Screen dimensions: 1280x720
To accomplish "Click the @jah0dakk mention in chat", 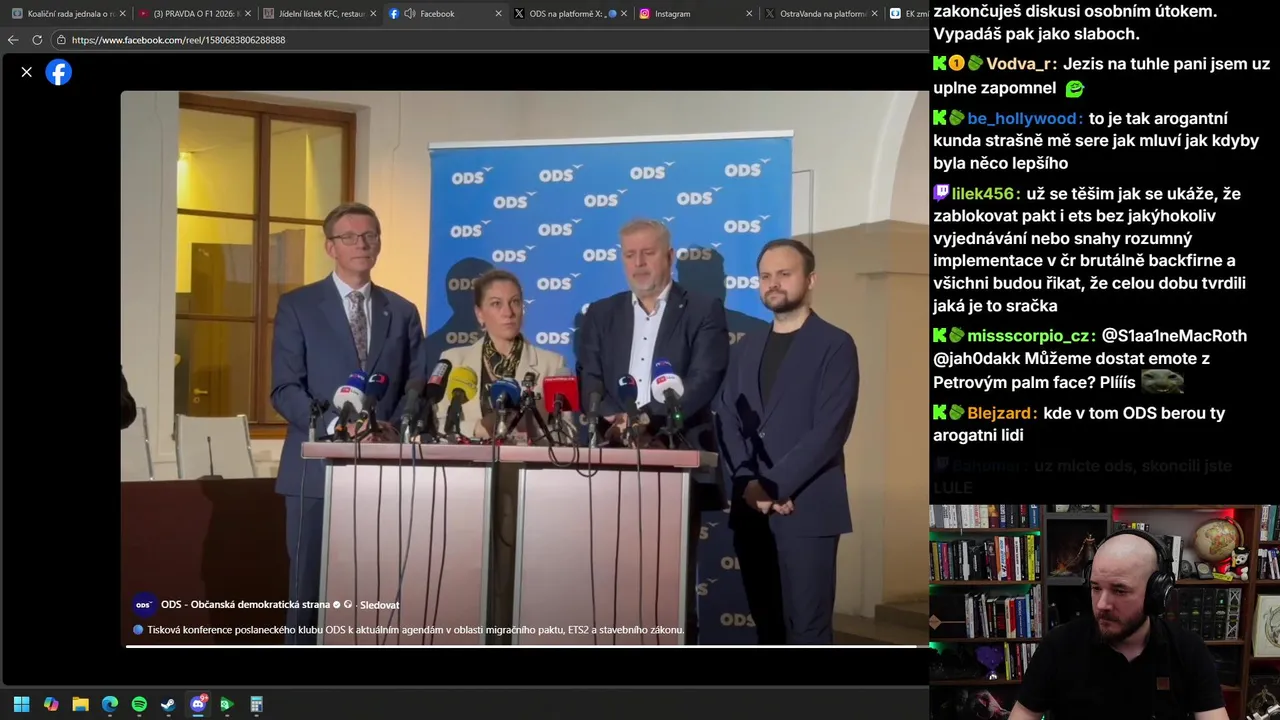I will point(976,359).
